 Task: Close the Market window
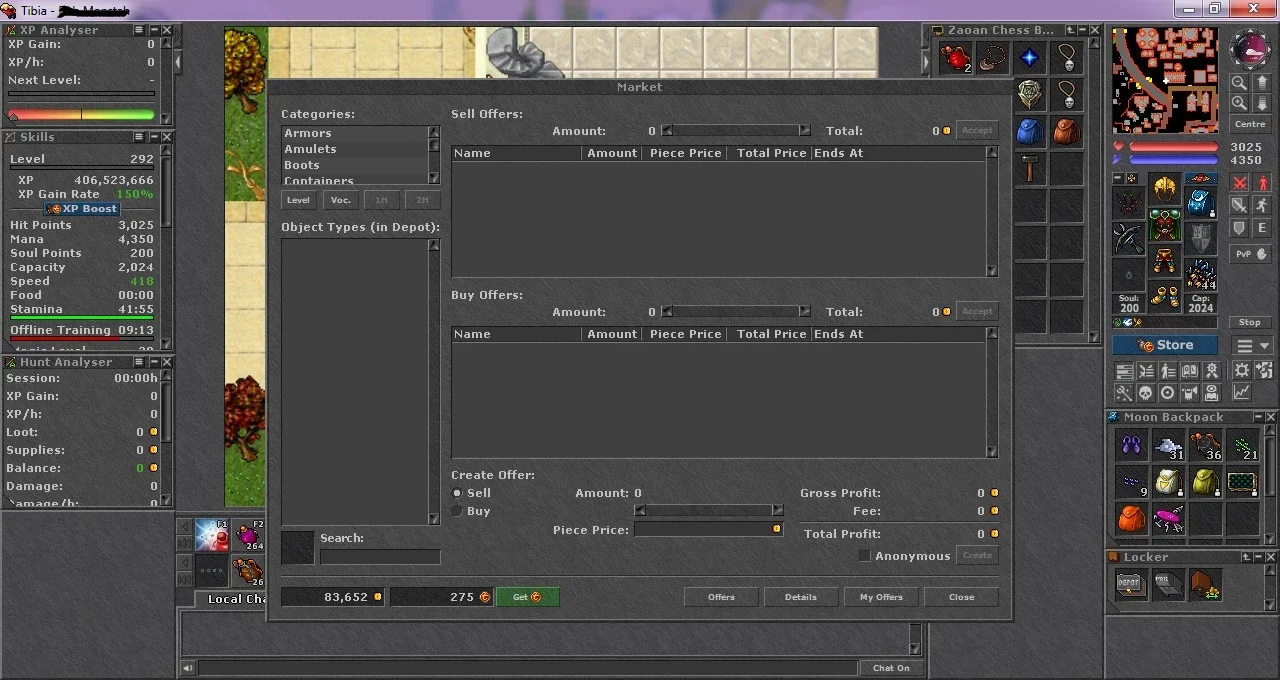961,597
